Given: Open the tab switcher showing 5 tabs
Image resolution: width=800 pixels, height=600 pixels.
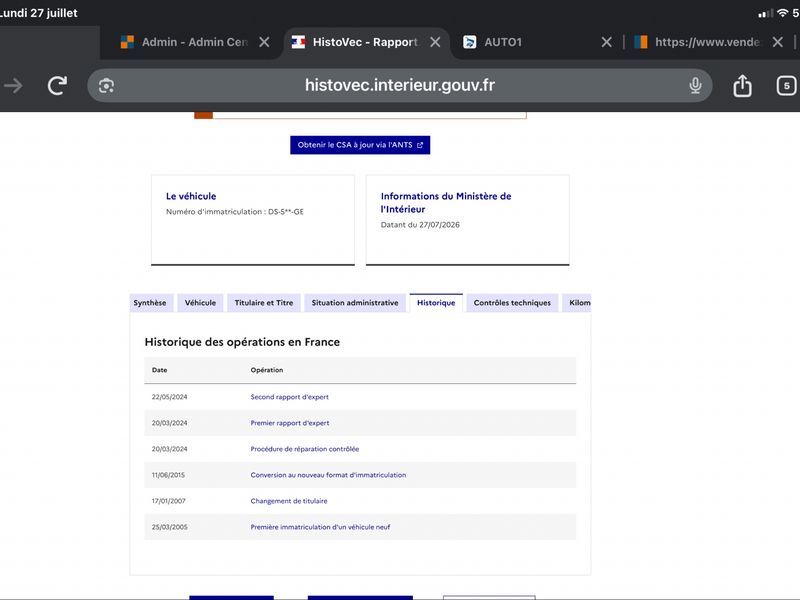Looking at the screenshot, I should [786, 85].
